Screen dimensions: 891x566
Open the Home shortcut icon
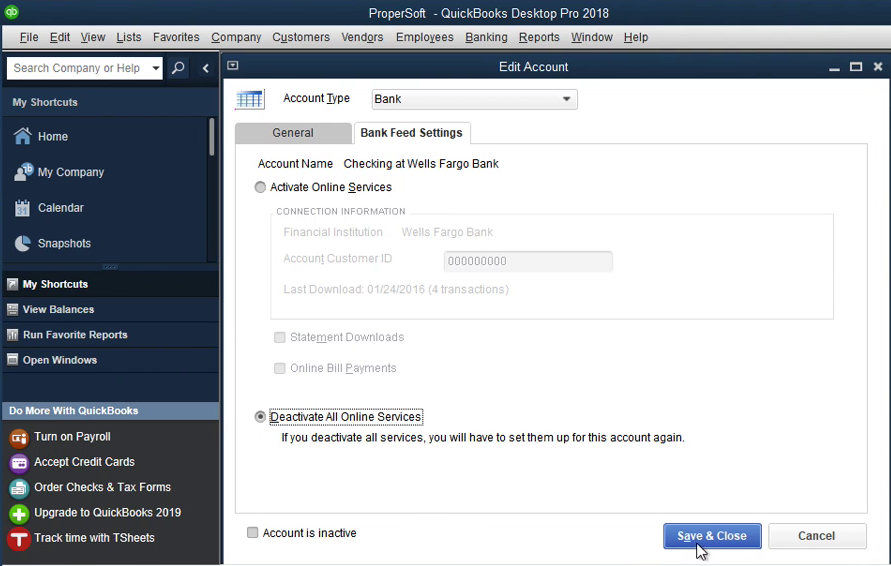[x=23, y=136]
